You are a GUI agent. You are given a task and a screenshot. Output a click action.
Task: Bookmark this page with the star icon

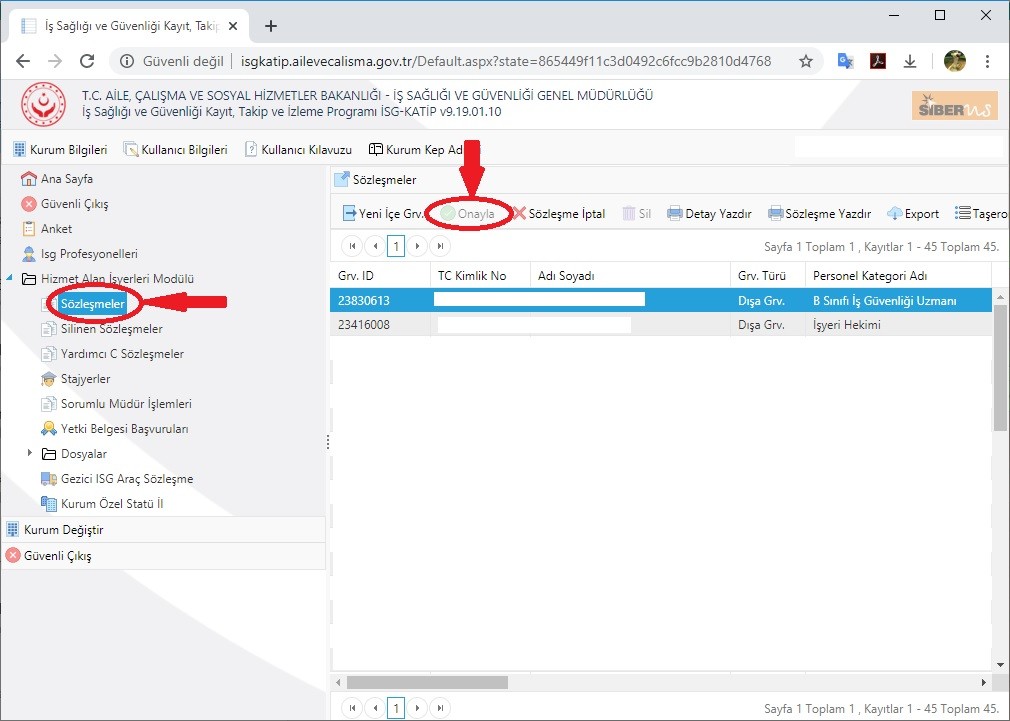pyautogui.click(x=806, y=61)
